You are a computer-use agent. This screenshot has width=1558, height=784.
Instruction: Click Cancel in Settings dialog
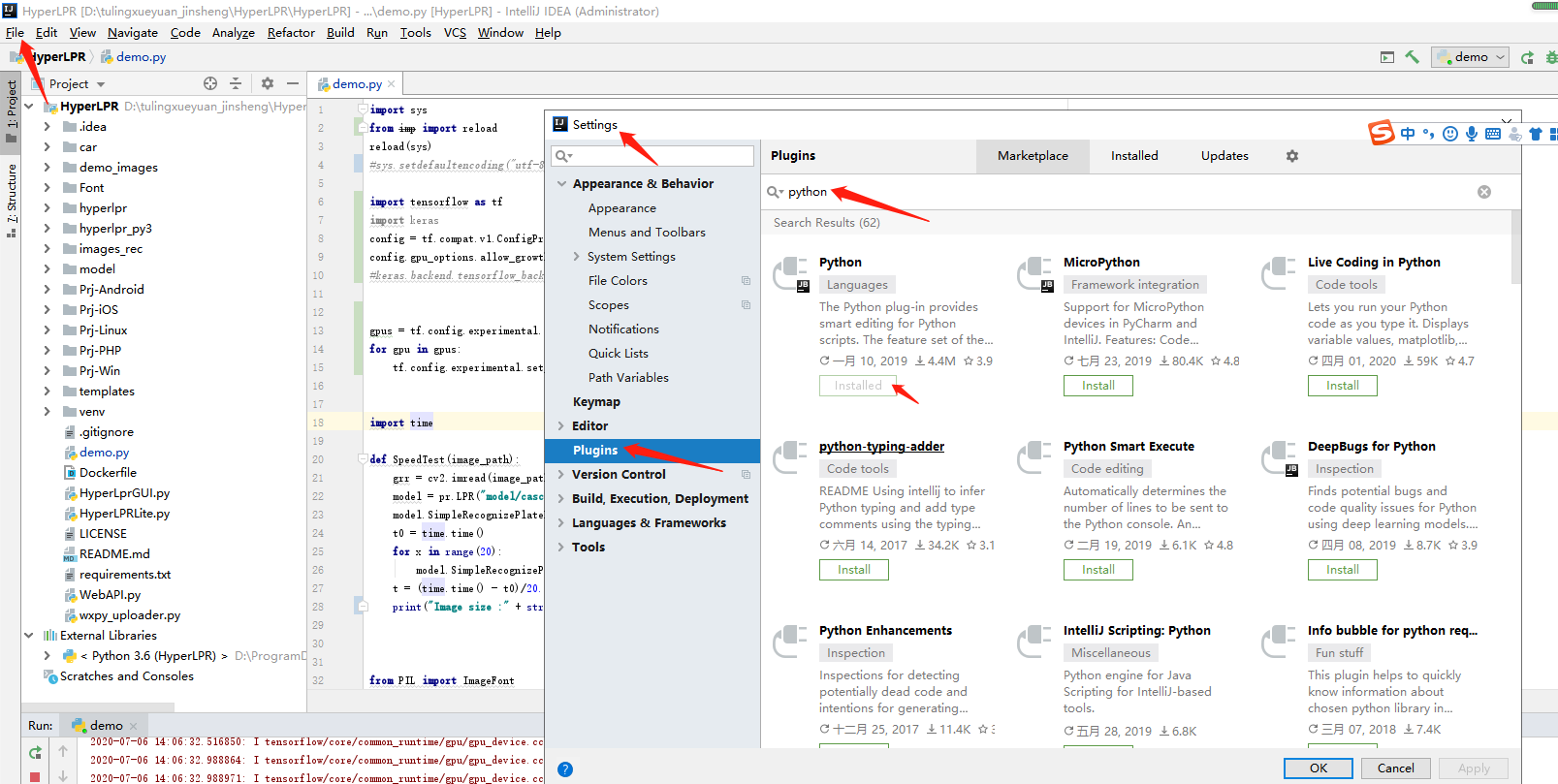[1396, 768]
